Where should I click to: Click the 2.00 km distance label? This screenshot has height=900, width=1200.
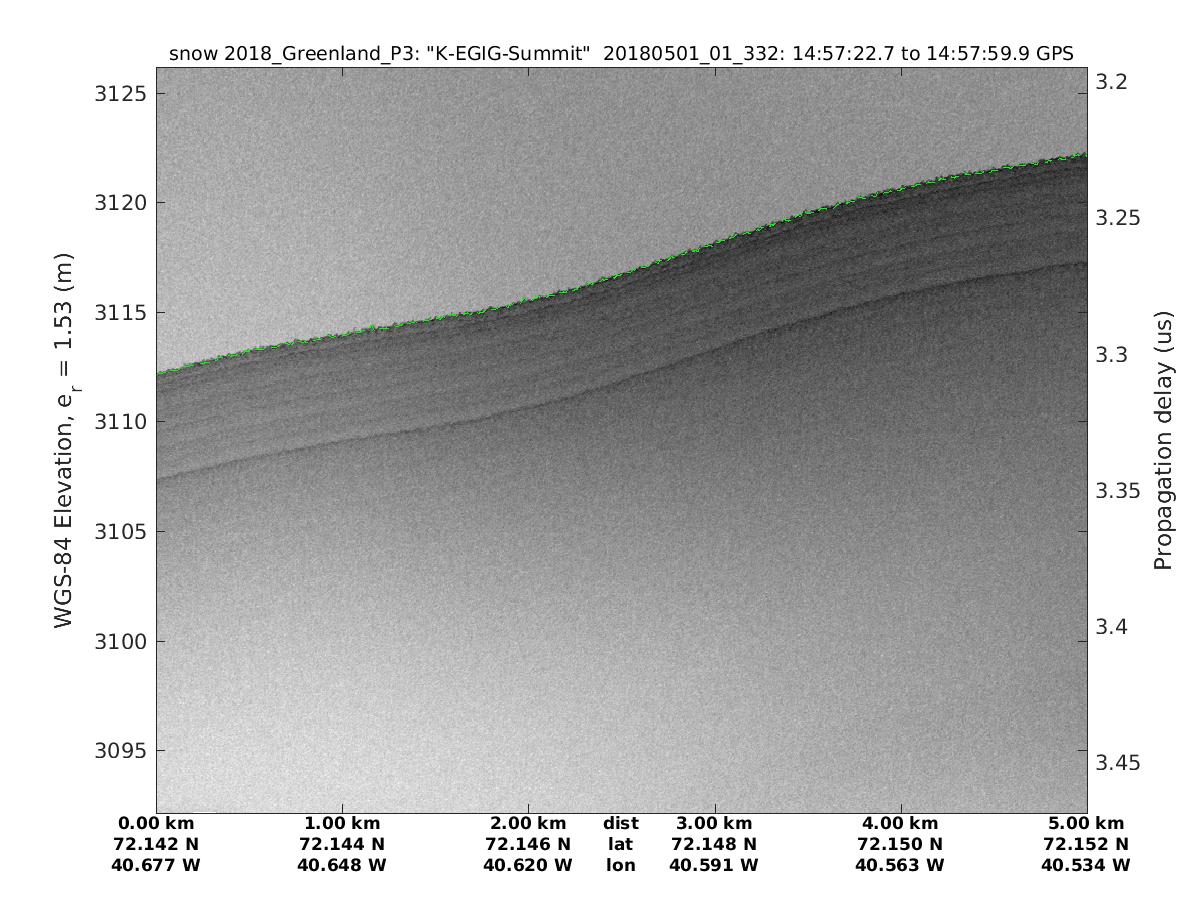[x=528, y=824]
